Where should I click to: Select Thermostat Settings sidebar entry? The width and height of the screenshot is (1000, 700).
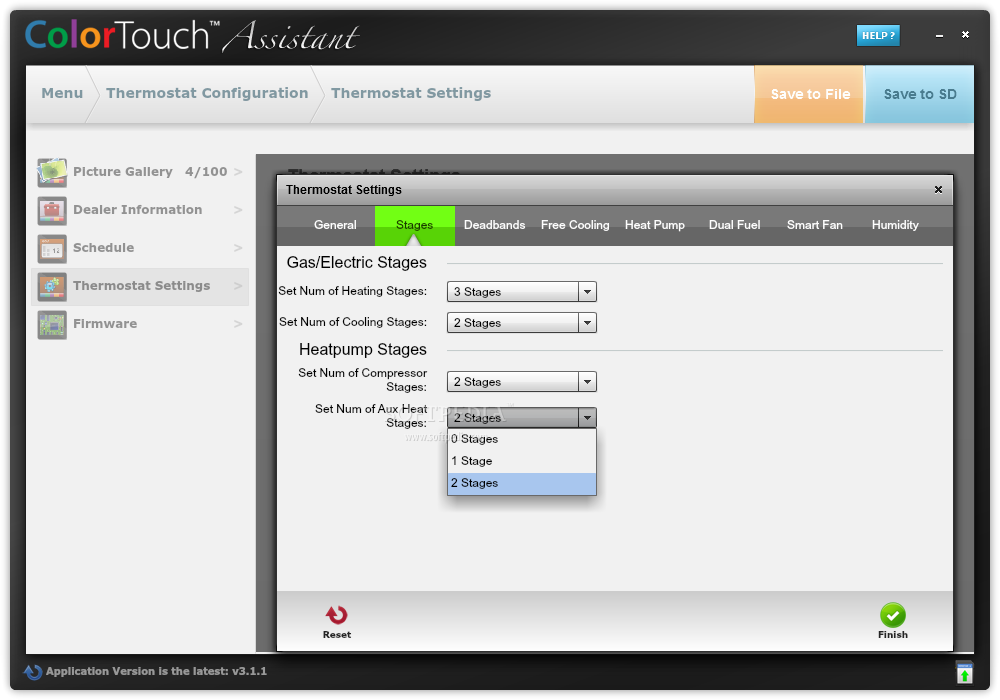(x=140, y=286)
